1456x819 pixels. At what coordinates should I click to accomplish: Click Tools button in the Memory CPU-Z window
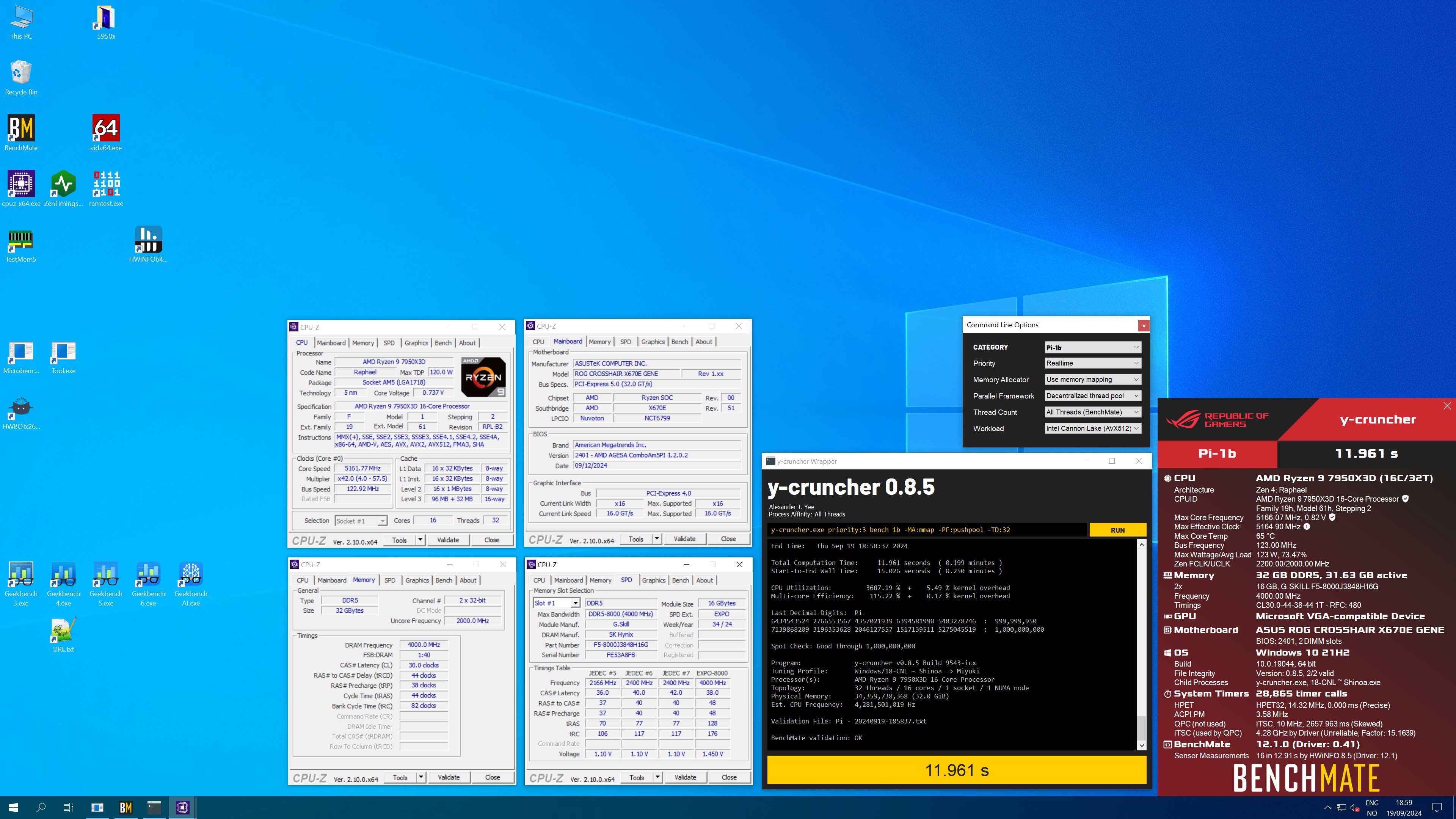click(400, 777)
